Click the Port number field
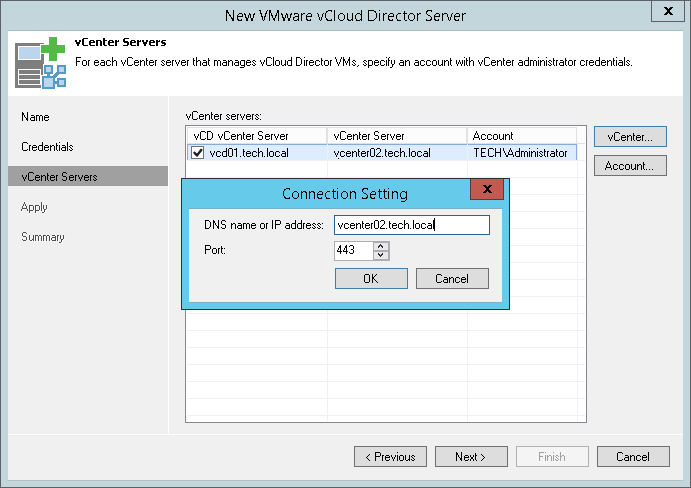 354,250
